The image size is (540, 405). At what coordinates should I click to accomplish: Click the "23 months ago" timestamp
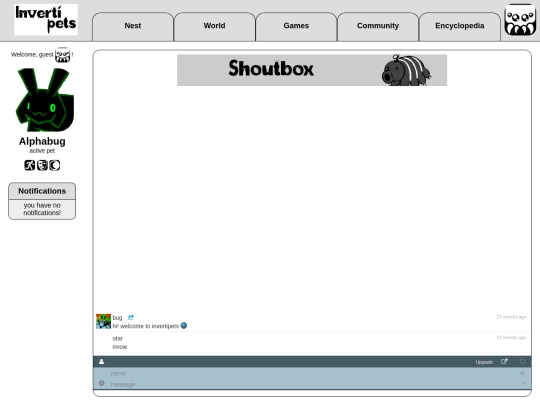[511, 317]
